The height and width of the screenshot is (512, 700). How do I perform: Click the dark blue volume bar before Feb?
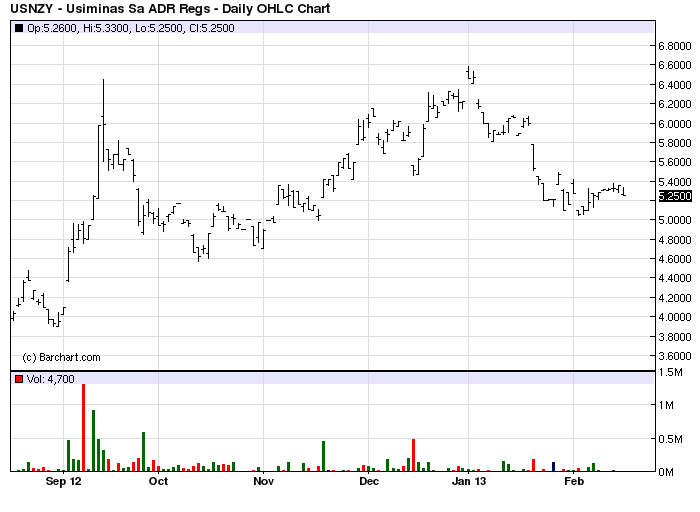554,467
